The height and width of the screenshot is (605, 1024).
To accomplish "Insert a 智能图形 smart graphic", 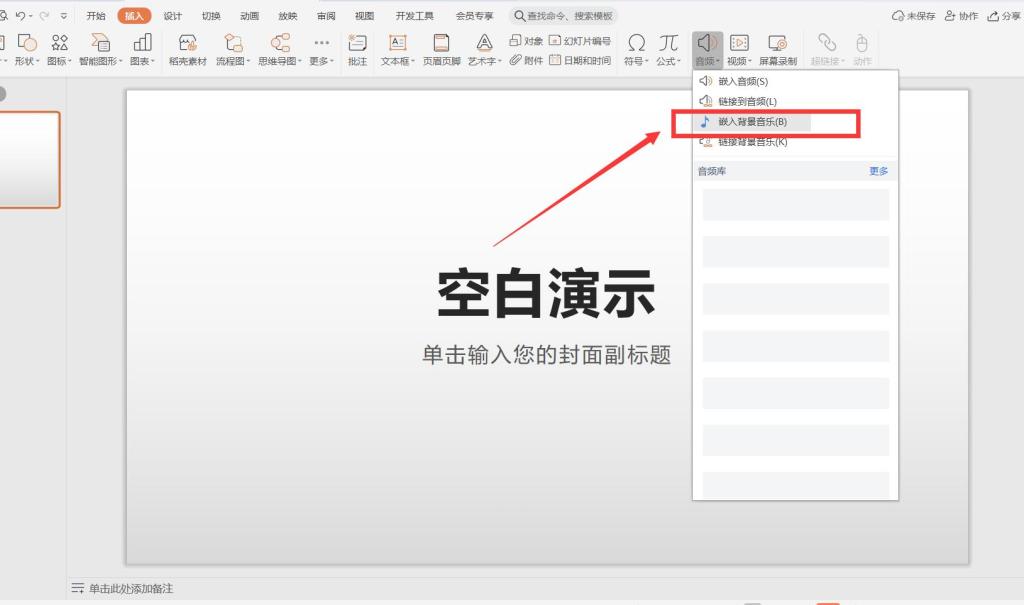I will (101, 50).
